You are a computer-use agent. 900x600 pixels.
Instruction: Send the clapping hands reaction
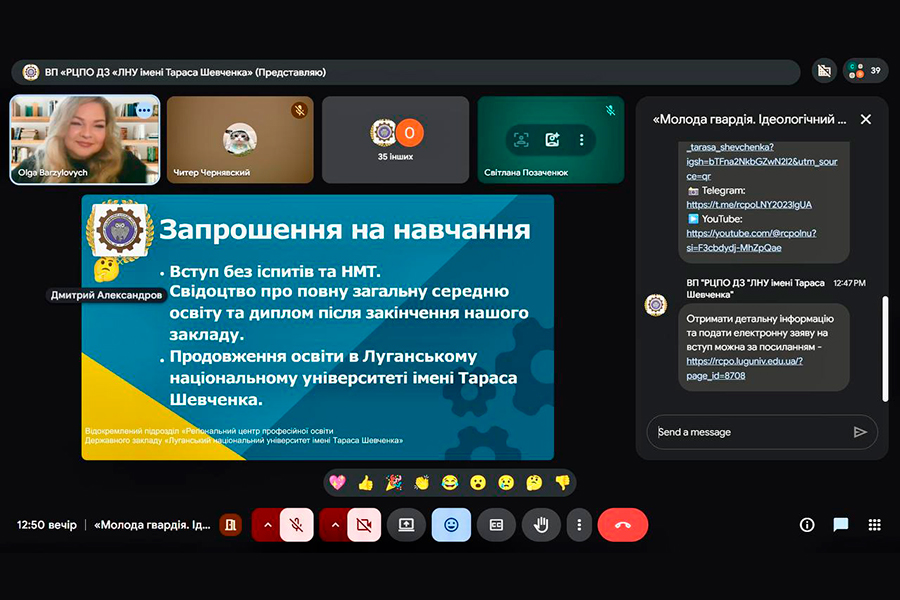pyautogui.click(x=422, y=483)
